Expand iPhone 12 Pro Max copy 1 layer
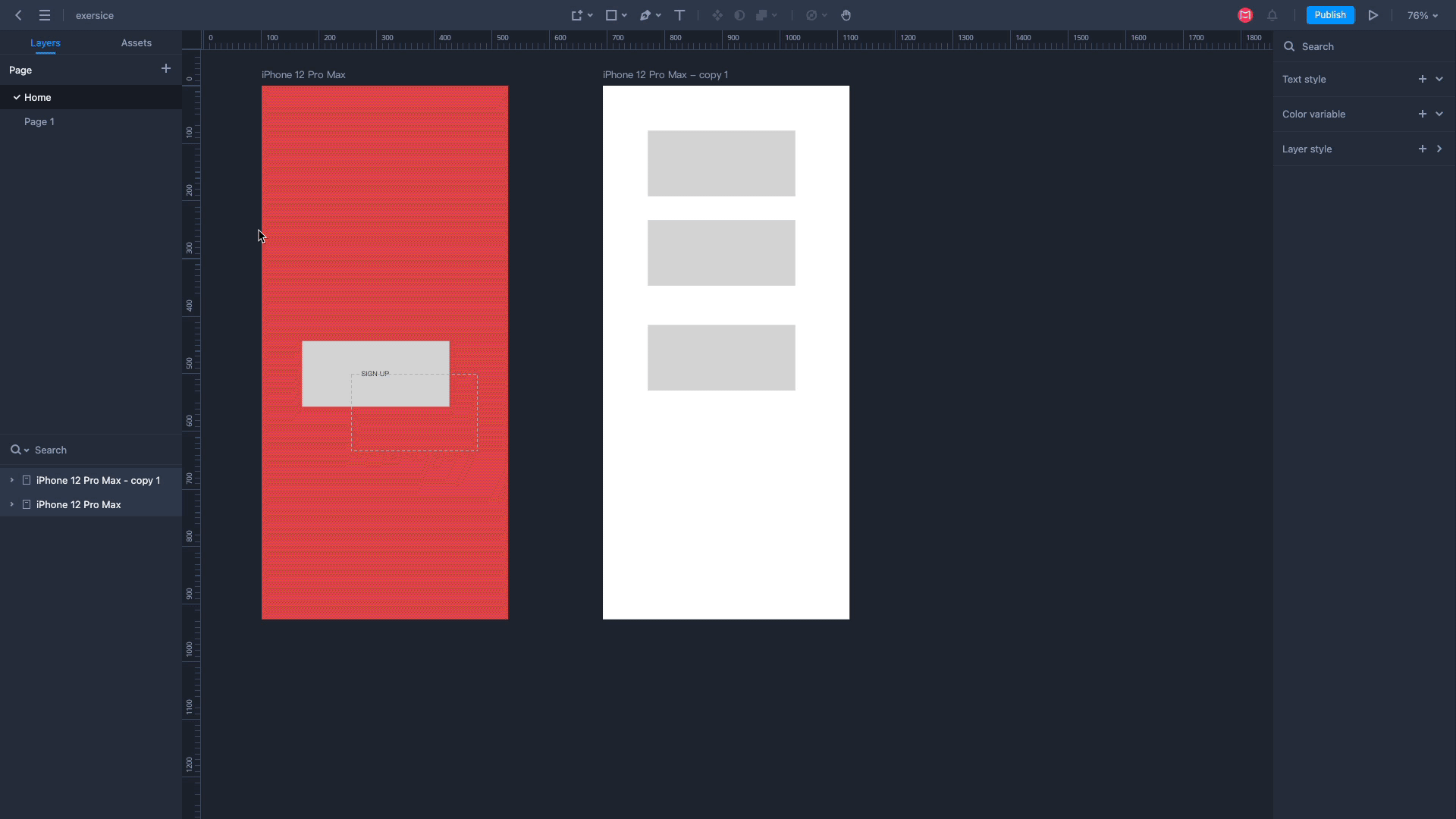The width and height of the screenshot is (1456, 819). tap(11, 480)
